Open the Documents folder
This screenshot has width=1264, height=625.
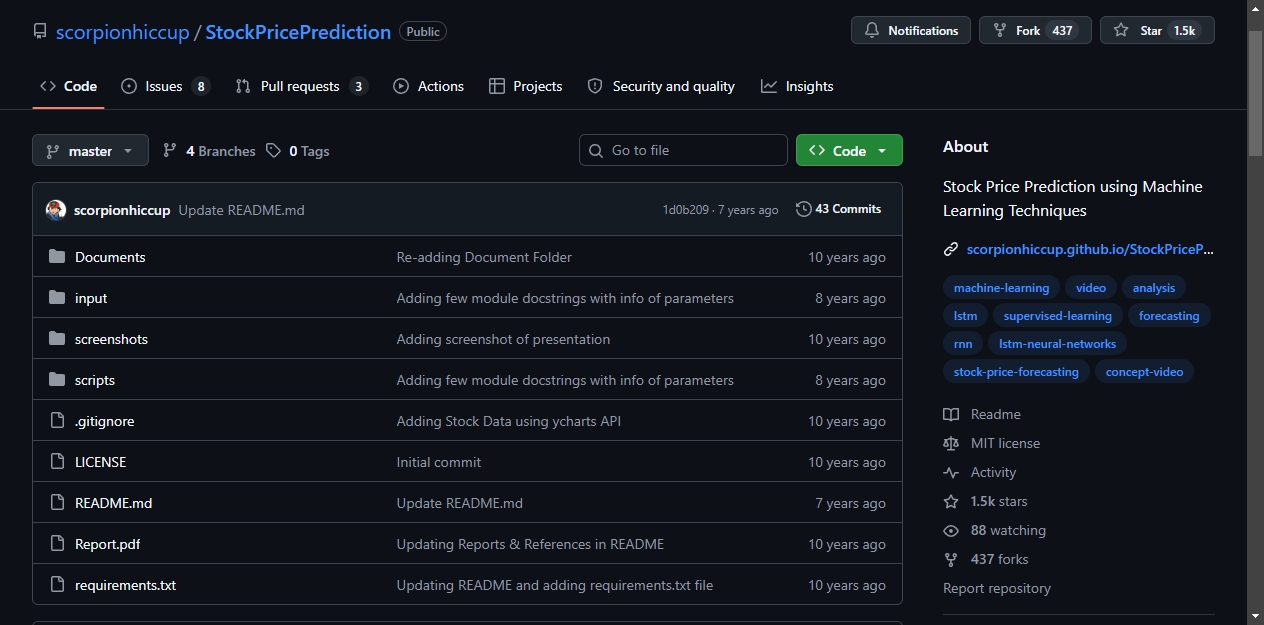pos(110,257)
